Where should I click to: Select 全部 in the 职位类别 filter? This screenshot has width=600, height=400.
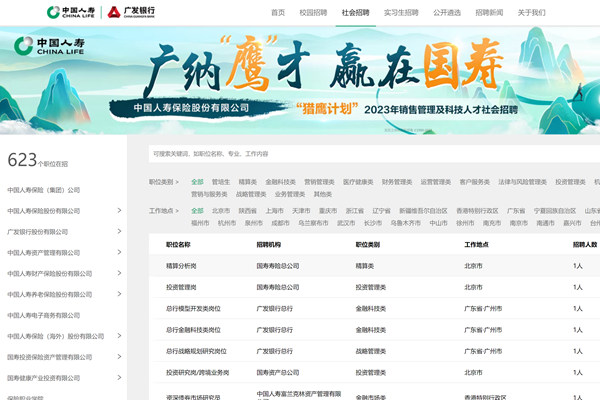197,182
